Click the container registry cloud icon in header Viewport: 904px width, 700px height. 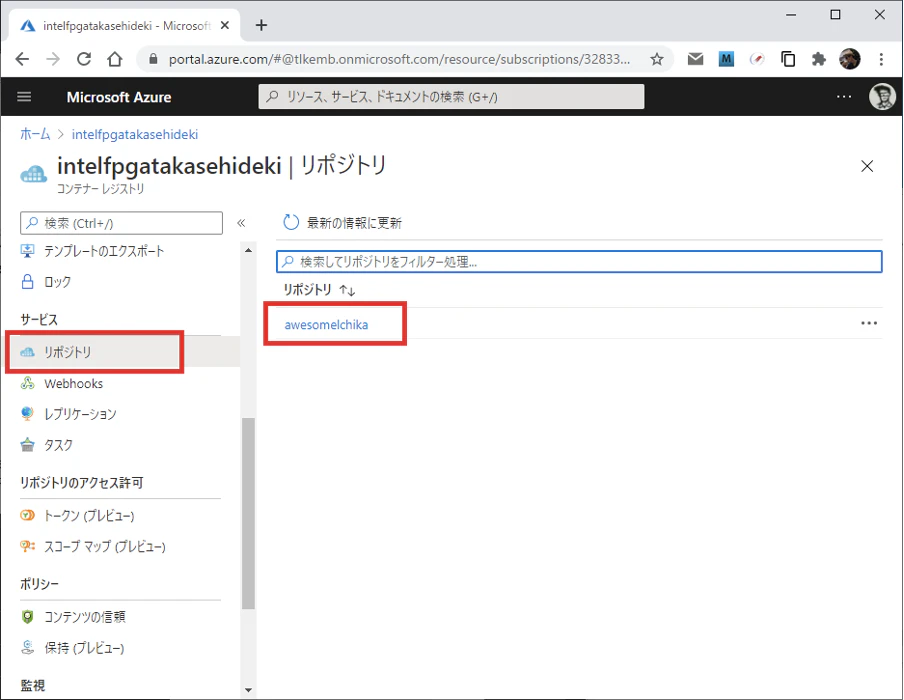[33, 174]
